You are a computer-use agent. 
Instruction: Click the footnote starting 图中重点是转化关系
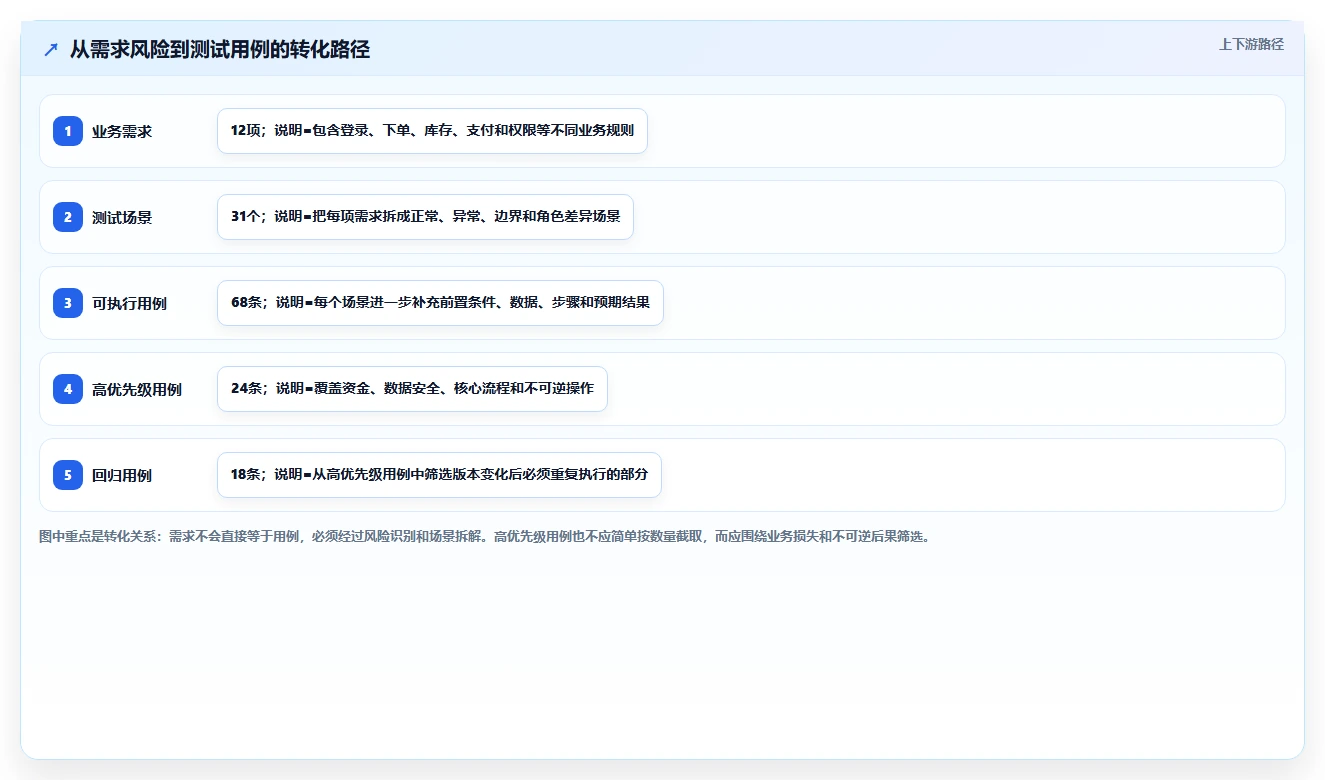485,537
